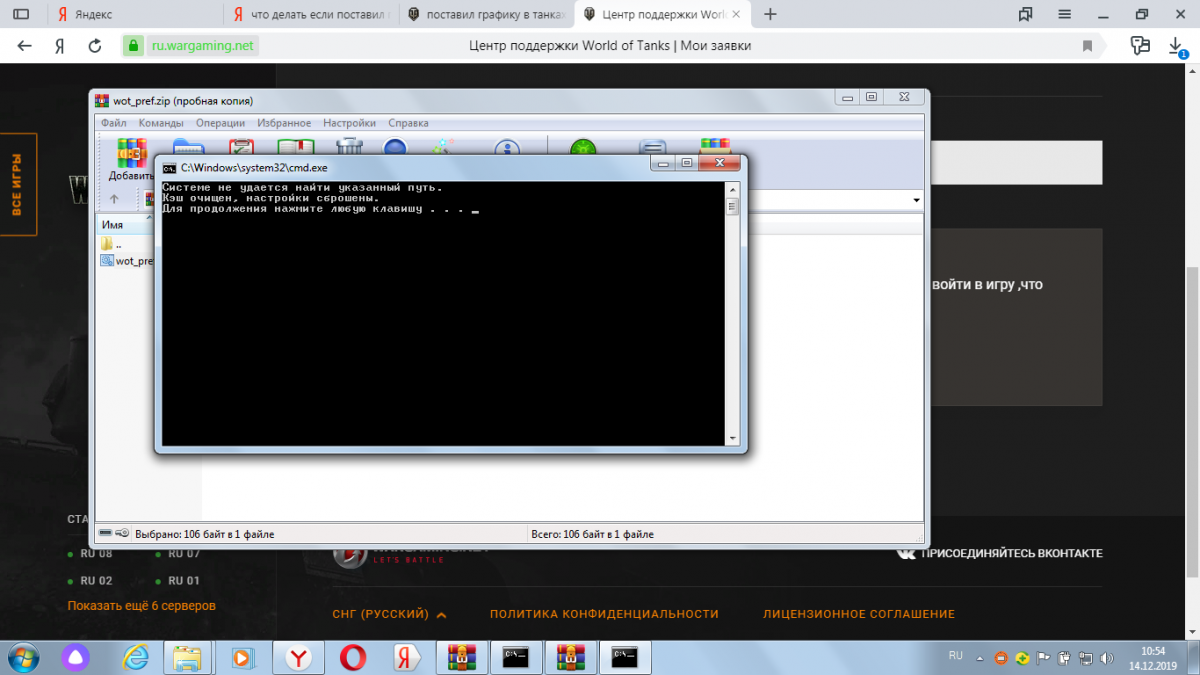The height and width of the screenshot is (675, 1200).
Task: Open the Избранное menu in WinRAR
Action: (284, 123)
